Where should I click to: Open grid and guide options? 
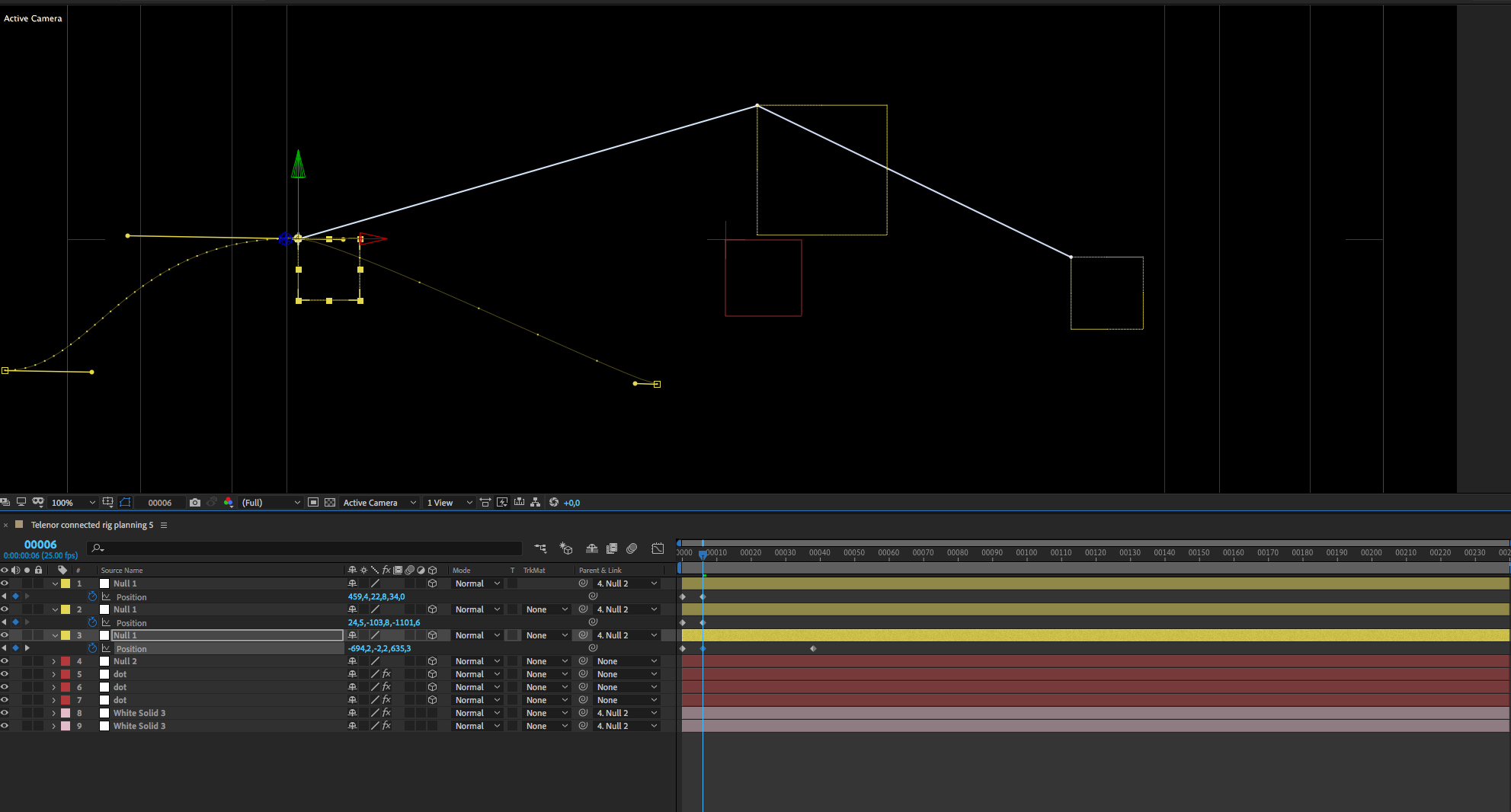(x=107, y=502)
